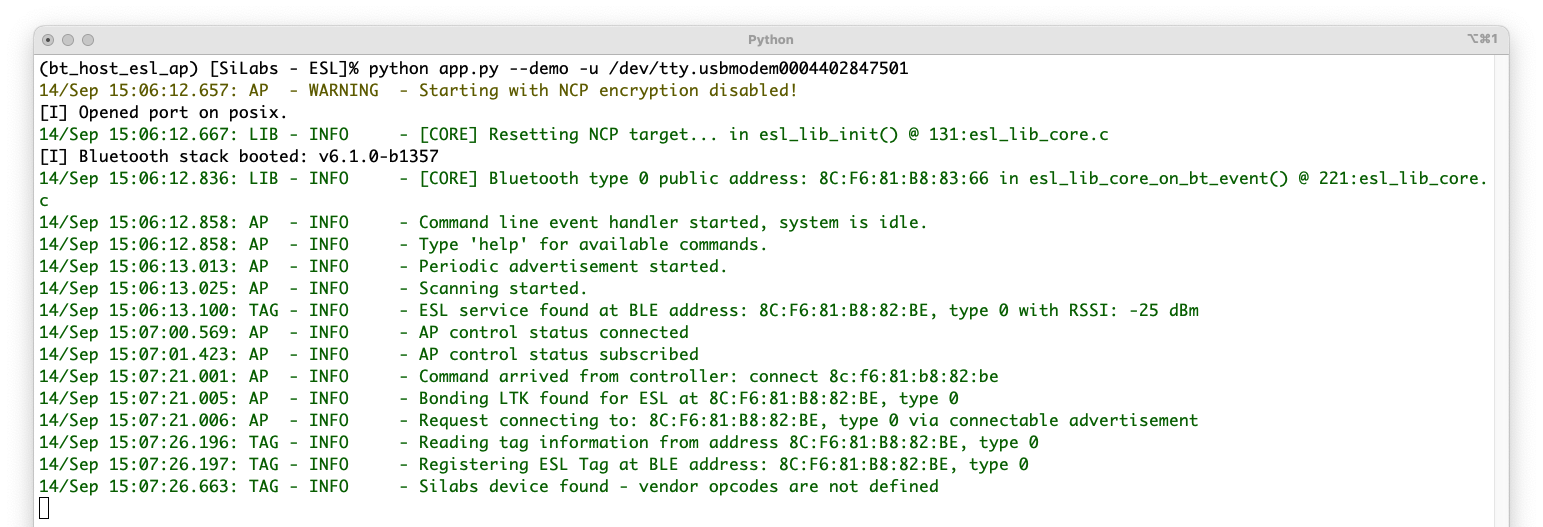Screen dimensions: 1543x527
Task: Click 'AP control status subscribed' line
Action: 558,355
